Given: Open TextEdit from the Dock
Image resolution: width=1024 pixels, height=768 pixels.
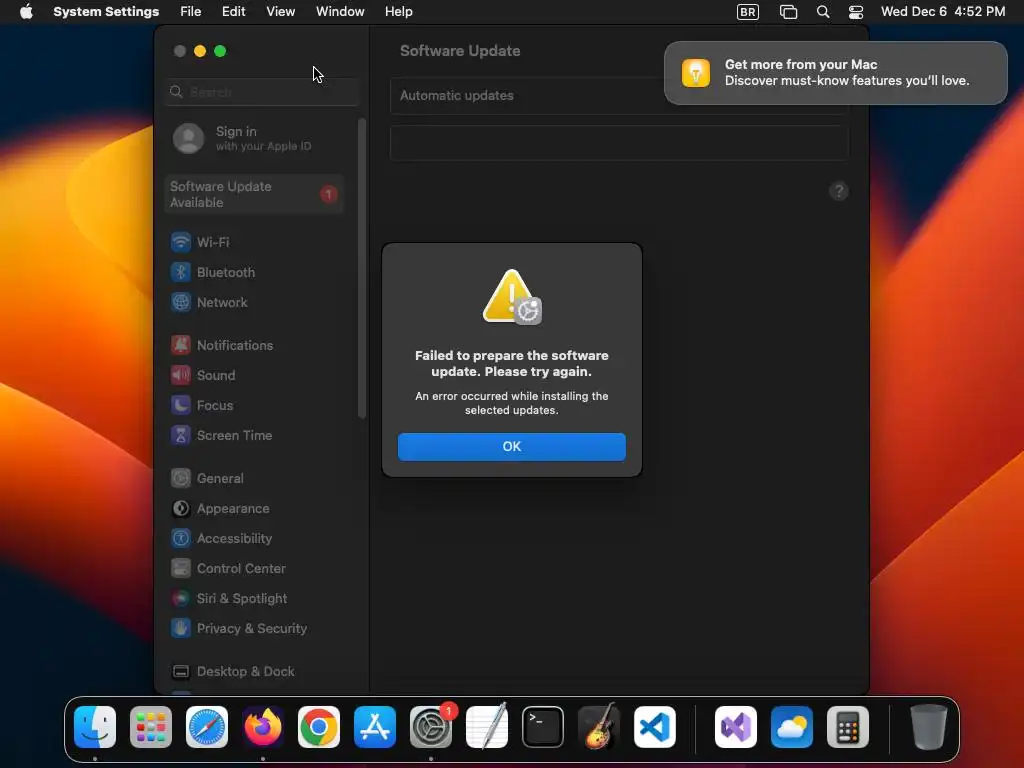Looking at the screenshot, I should pos(487,727).
